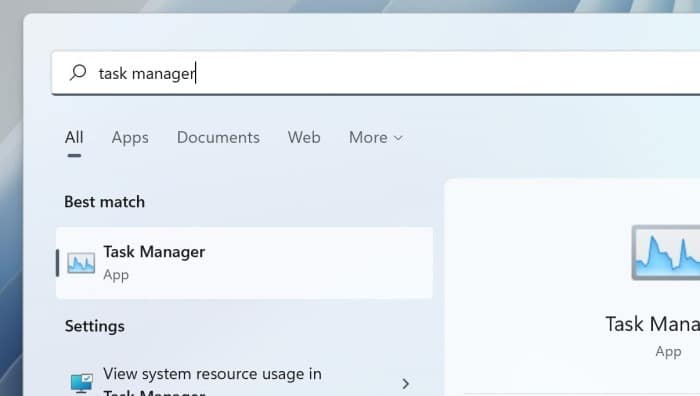Switch to the Apps filter tab
This screenshot has height=396, width=700.
pos(130,138)
